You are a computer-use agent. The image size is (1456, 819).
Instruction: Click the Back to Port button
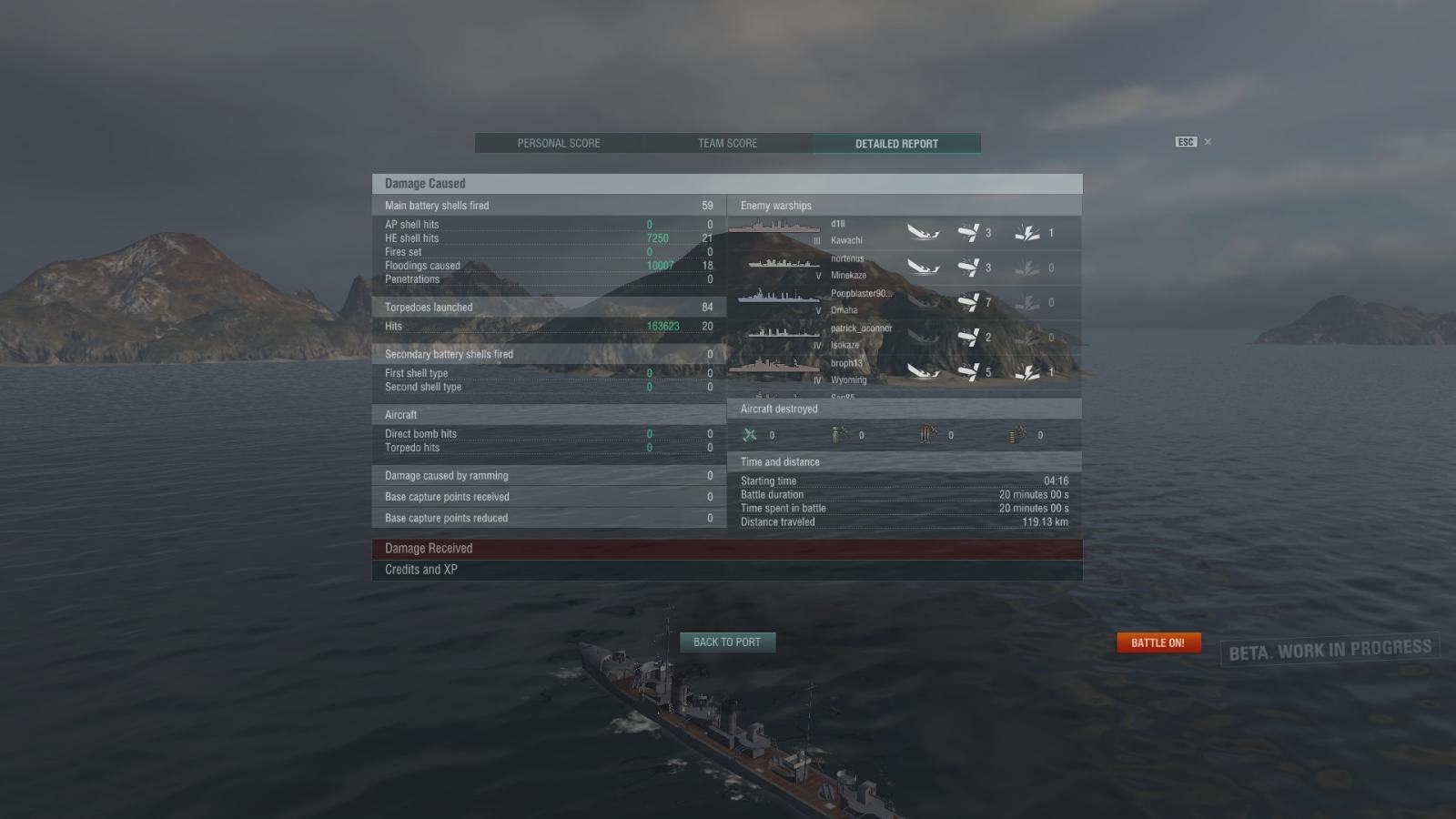[727, 642]
